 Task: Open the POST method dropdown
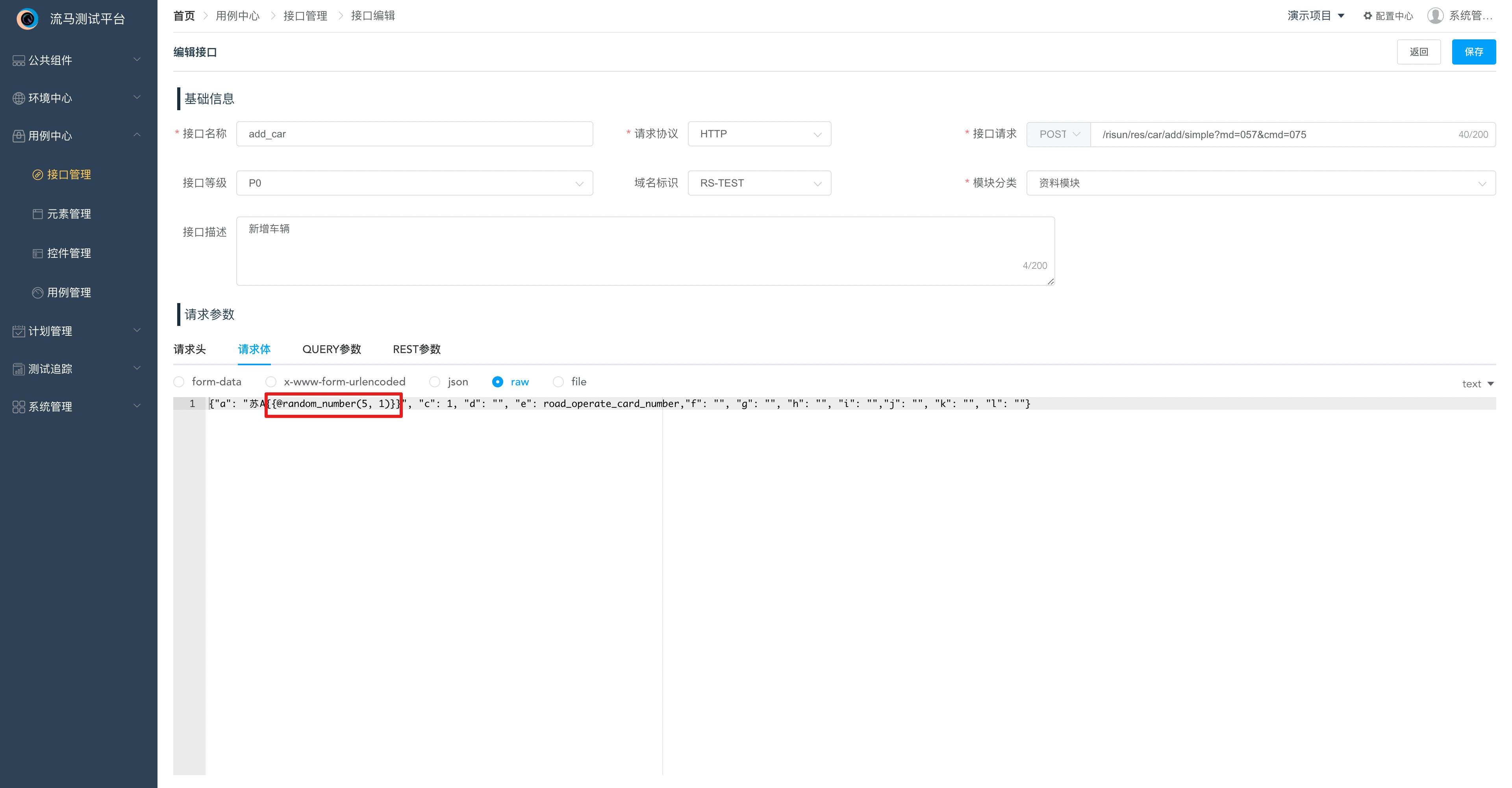point(1058,134)
